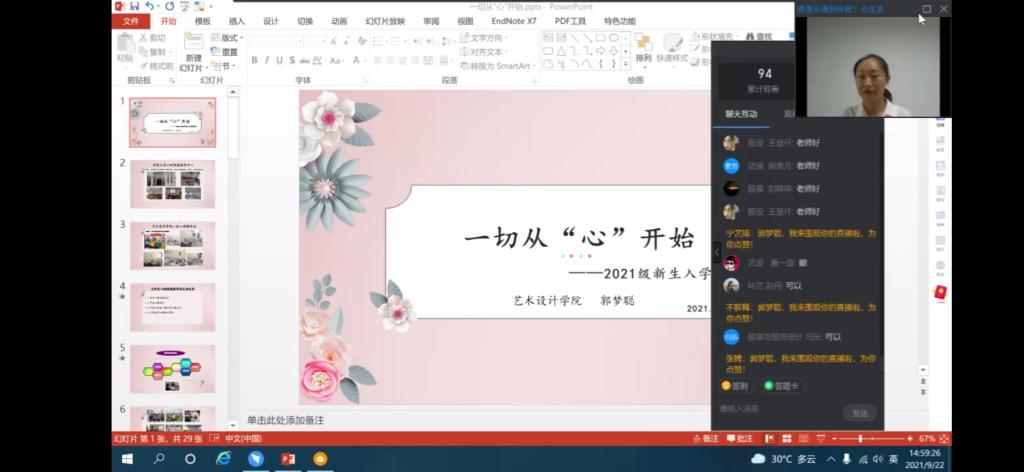
Task: Click the Italic formatting icon
Action: (x=266, y=60)
